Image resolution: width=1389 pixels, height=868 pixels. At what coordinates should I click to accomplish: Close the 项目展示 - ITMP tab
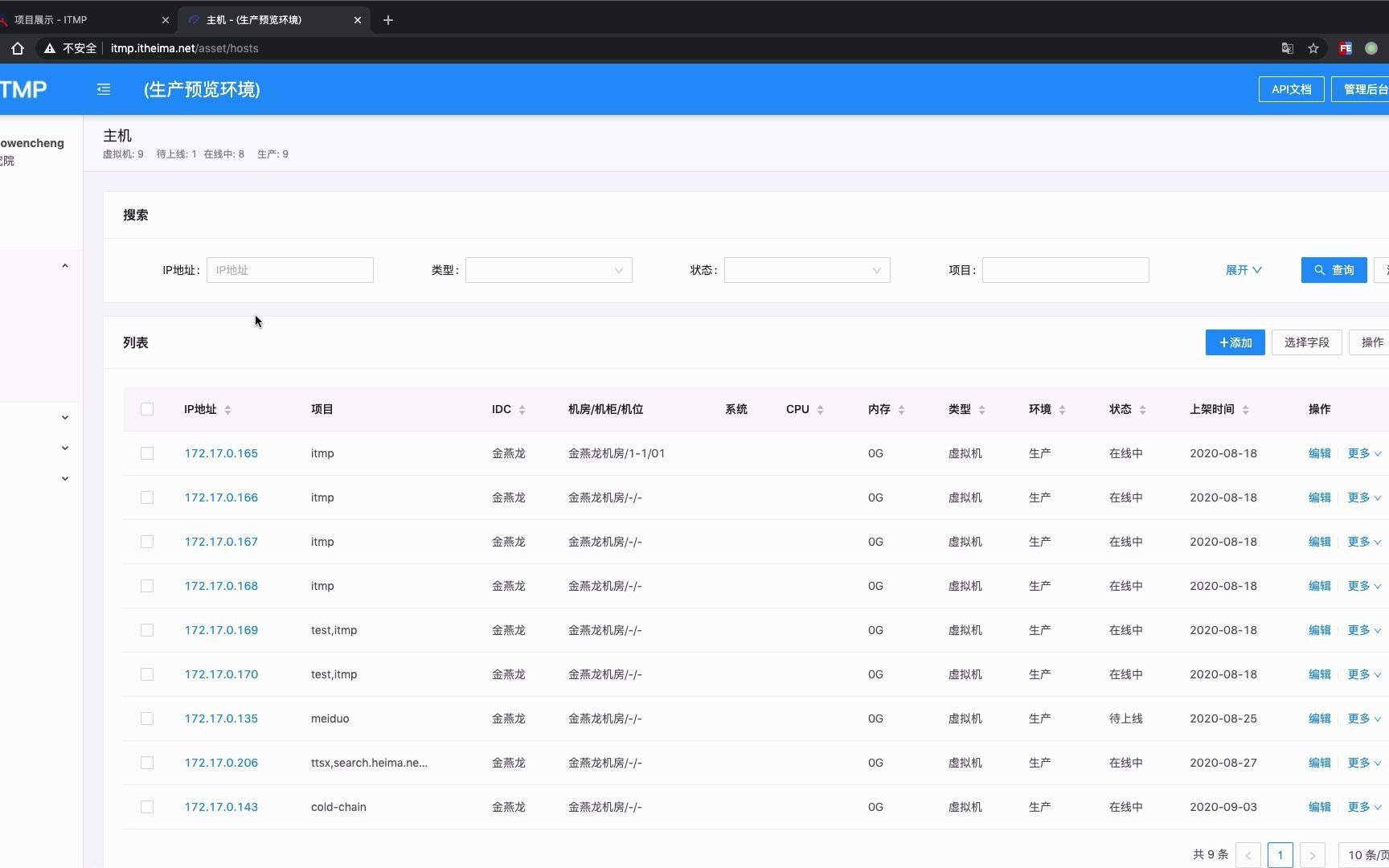point(166,20)
